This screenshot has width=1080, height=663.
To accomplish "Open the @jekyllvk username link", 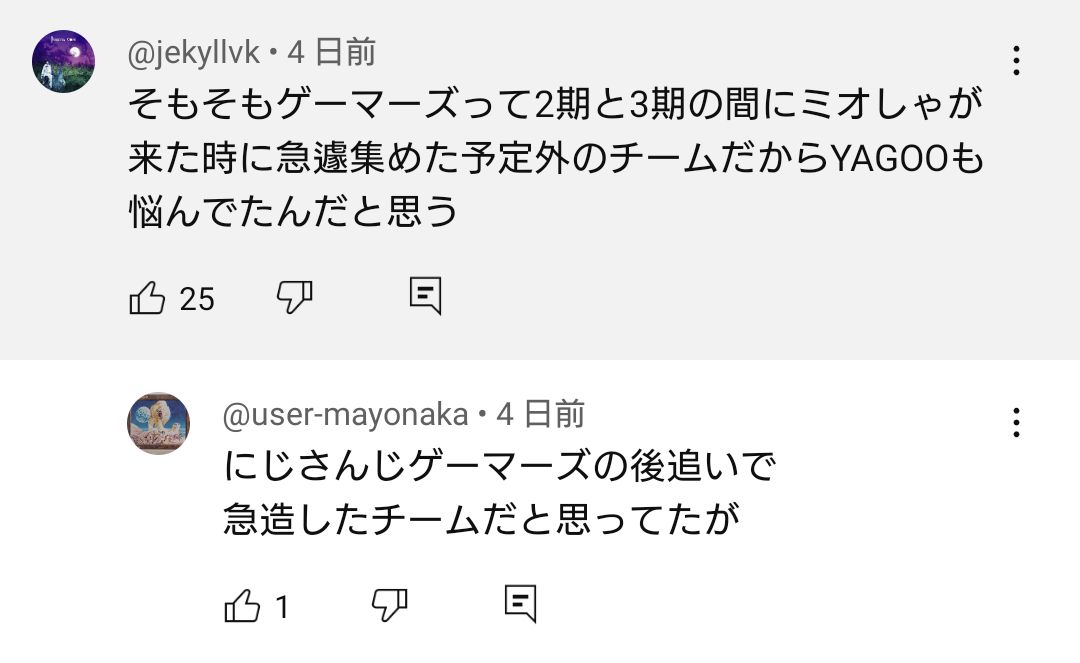I will coord(194,52).
